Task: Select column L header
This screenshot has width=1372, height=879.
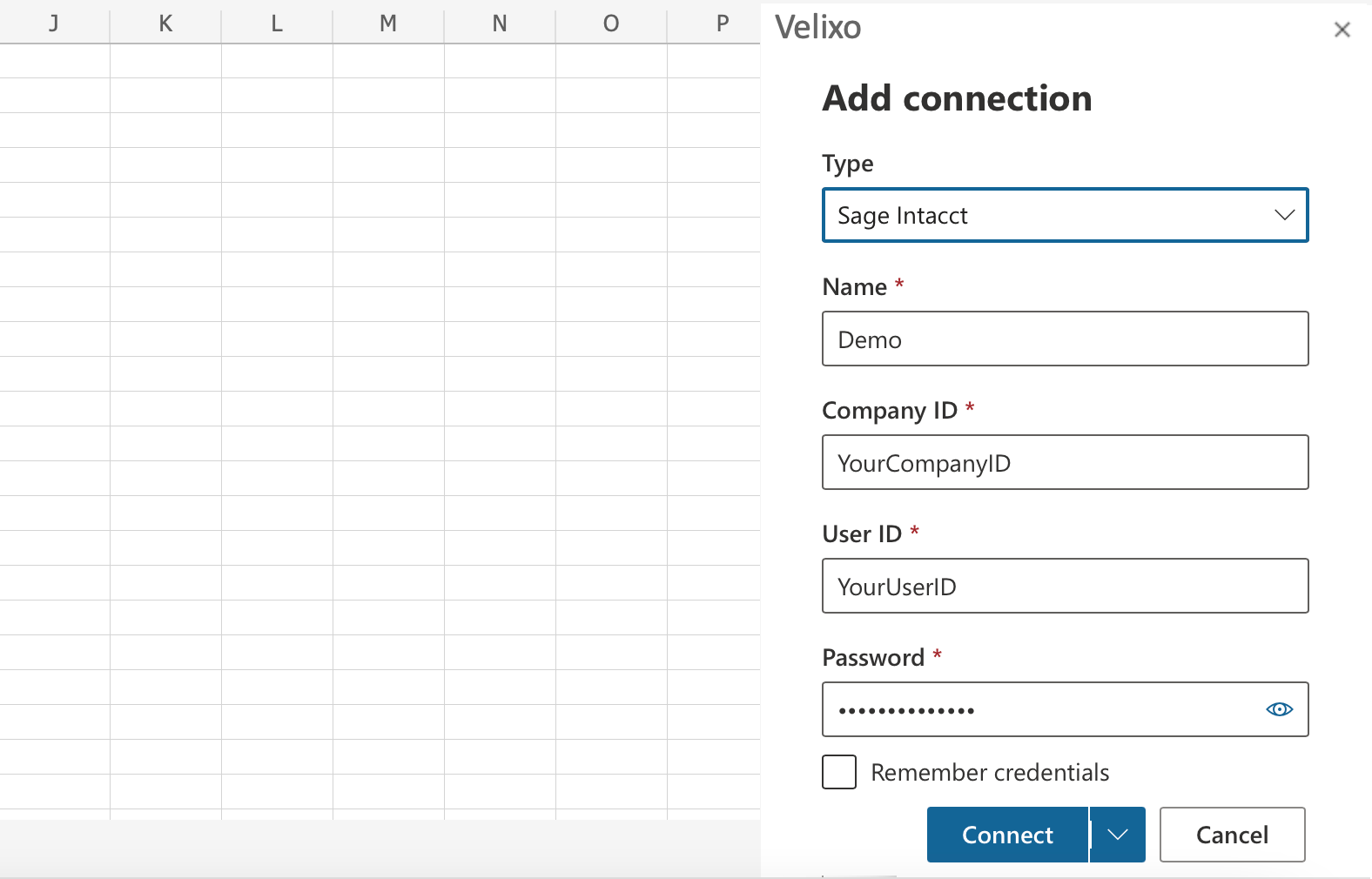Action: 277,23
